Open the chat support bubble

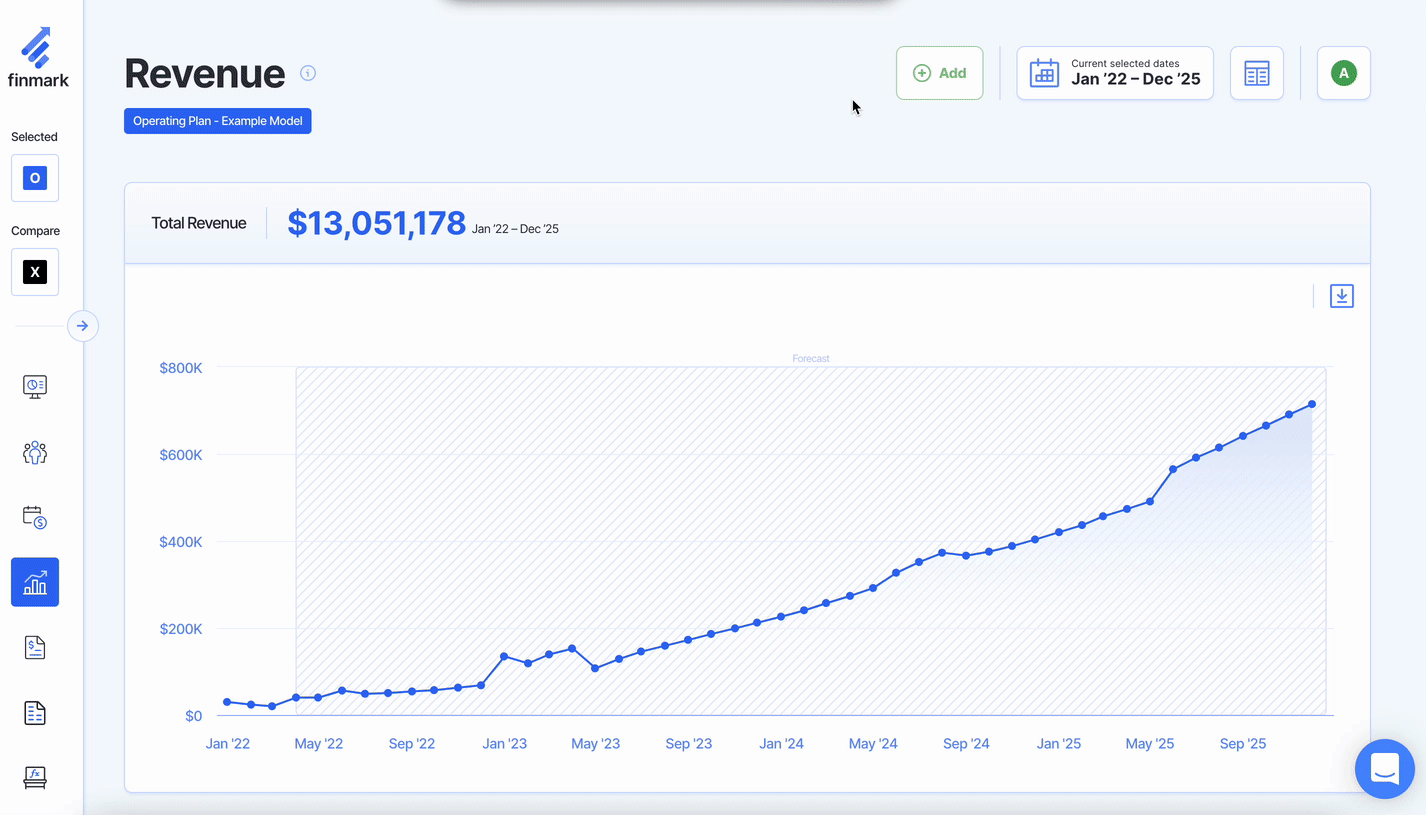(1384, 769)
